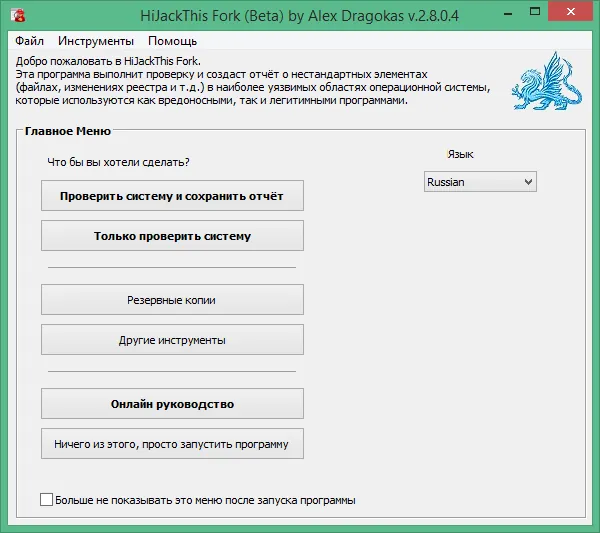Image resolution: width=600 pixels, height=533 pixels.
Task: Click Проверить систему и сохранить отчёт button
Action: click(172, 196)
